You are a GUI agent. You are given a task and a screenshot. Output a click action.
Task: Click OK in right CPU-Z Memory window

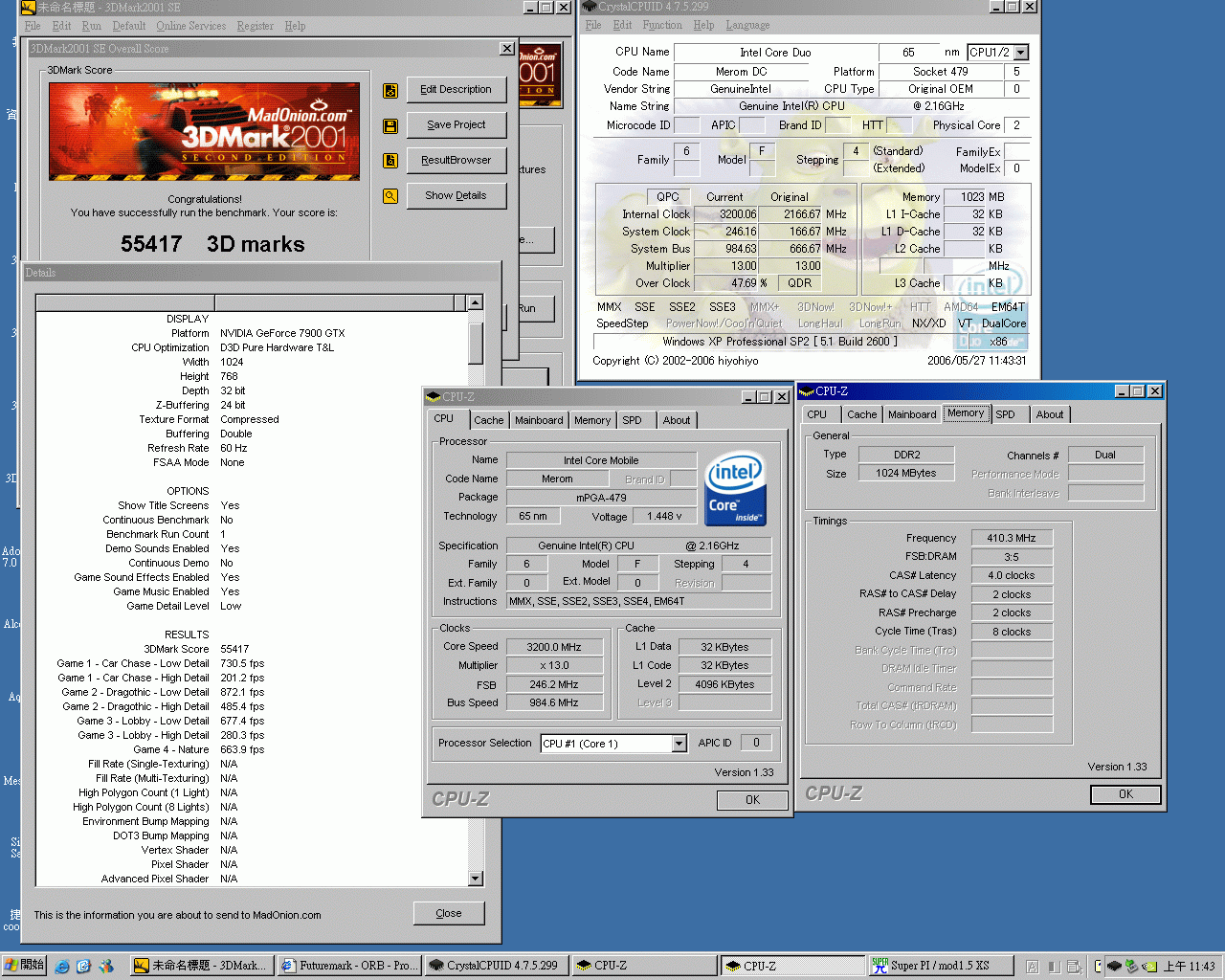tap(1125, 794)
